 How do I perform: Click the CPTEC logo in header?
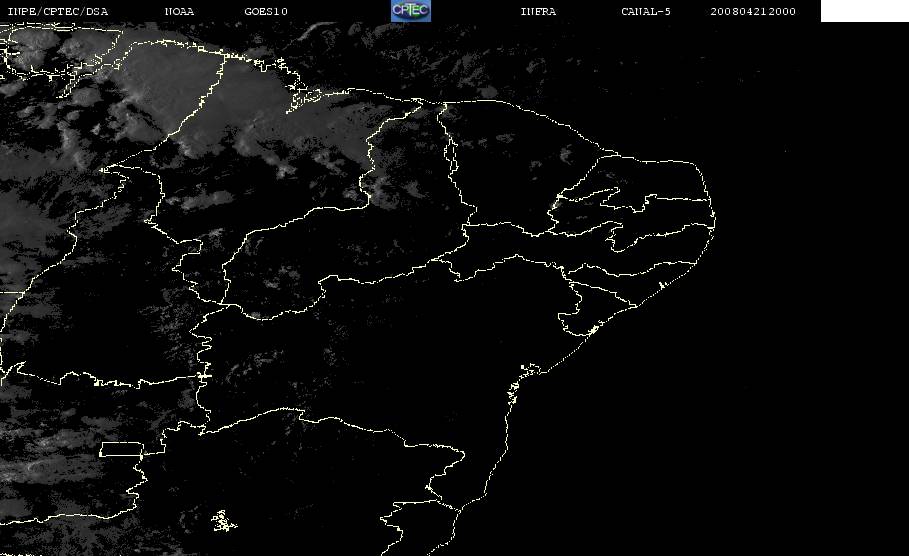click(410, 11)
